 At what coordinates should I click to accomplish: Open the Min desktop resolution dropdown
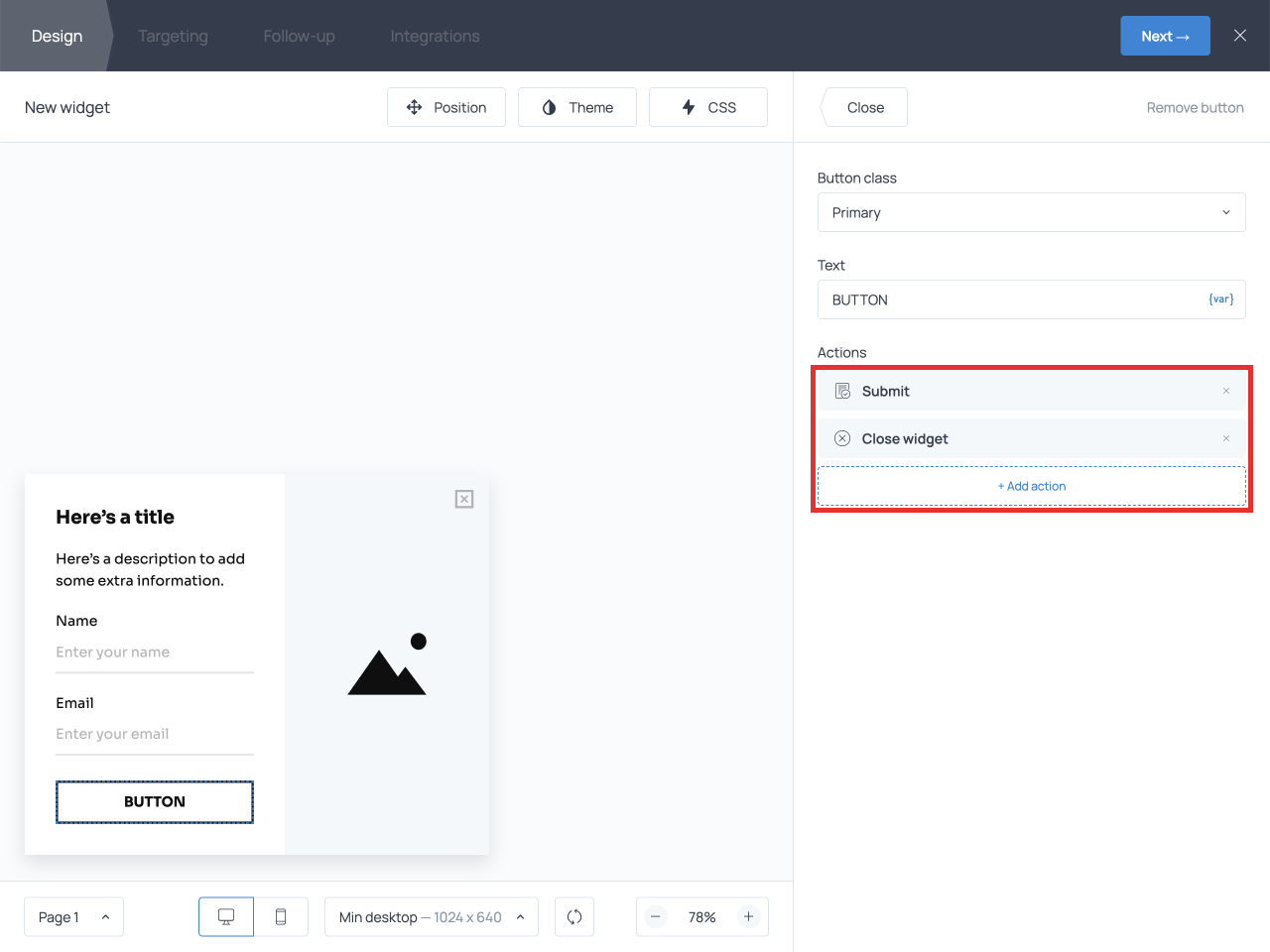[431, 917]
